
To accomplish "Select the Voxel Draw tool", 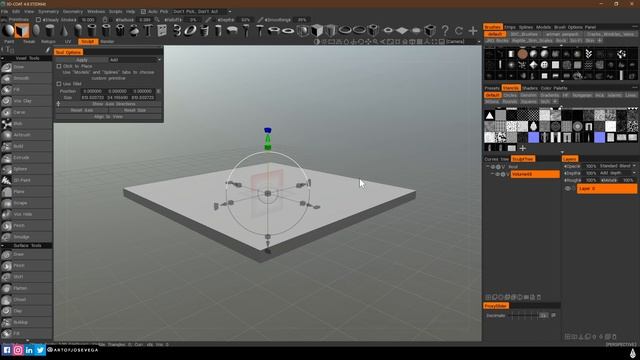I will (26, 67).
